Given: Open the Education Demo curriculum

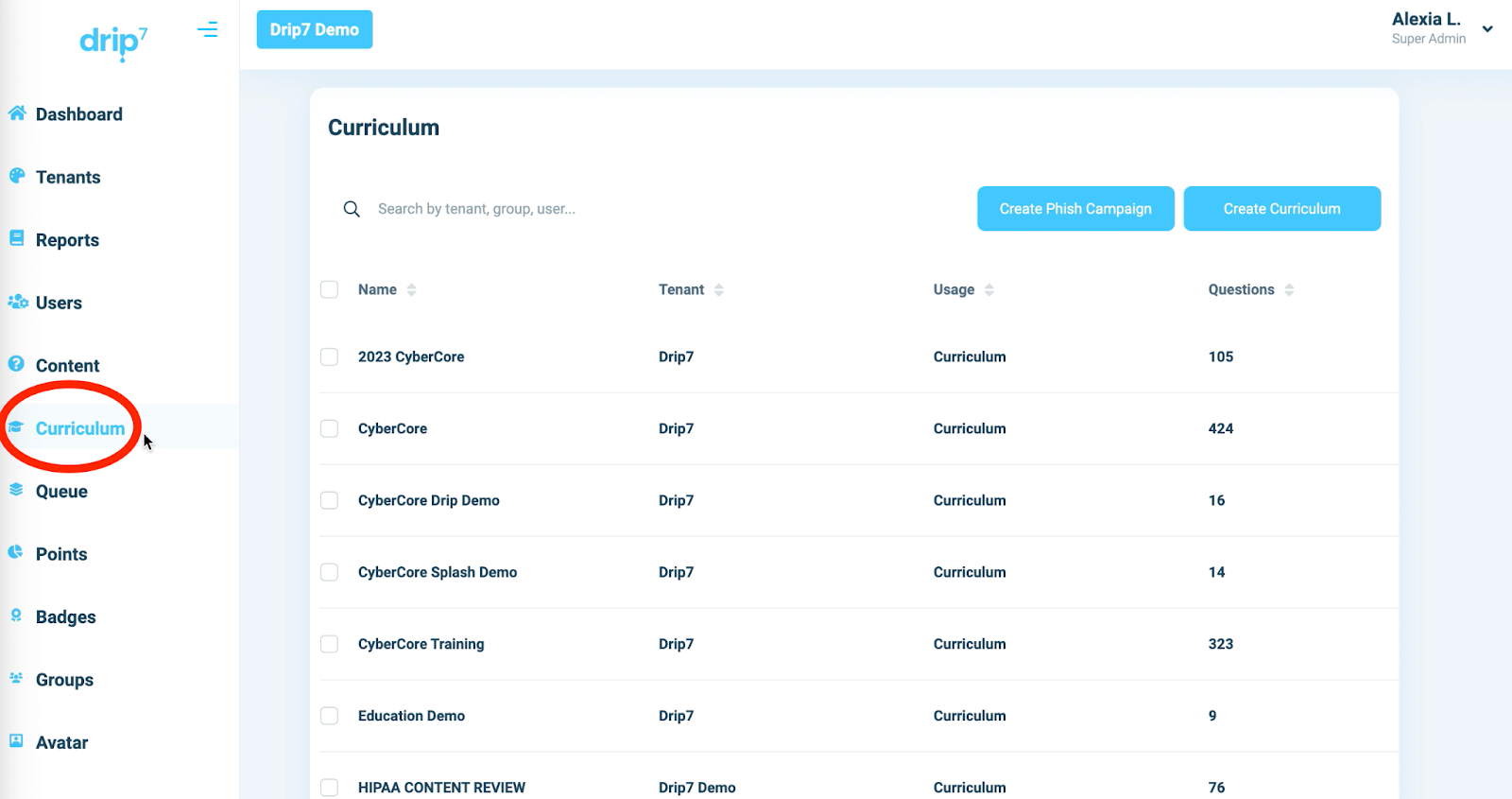Looking at the screenshot, I should 411,716.
